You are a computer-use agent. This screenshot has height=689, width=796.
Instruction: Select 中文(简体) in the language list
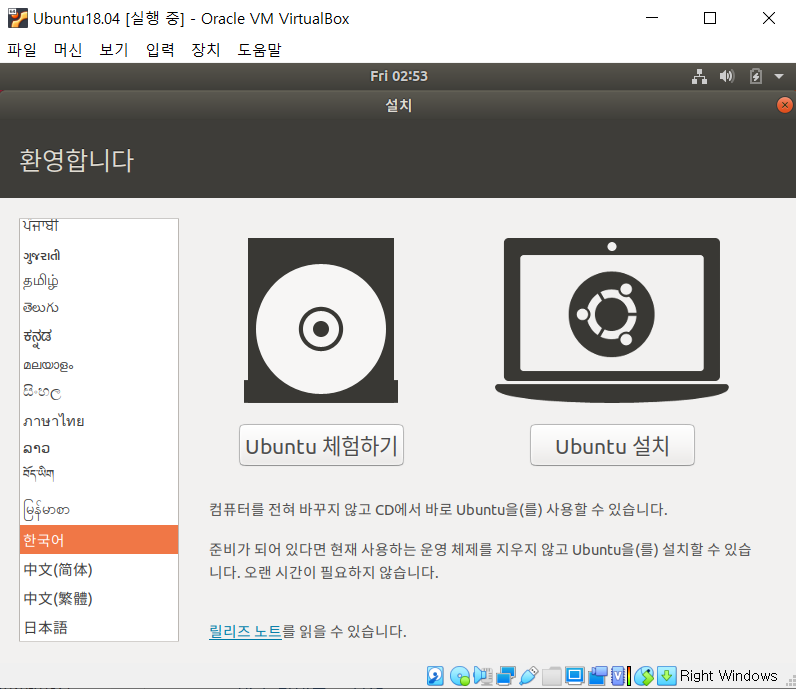coord(99,569)
